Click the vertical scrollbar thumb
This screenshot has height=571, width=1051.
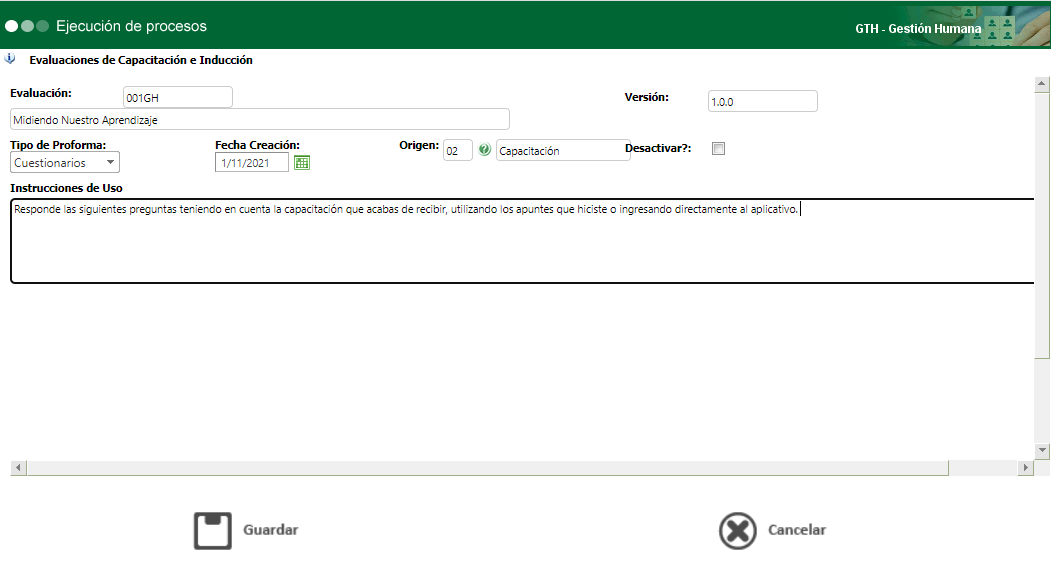(1042, 225)
